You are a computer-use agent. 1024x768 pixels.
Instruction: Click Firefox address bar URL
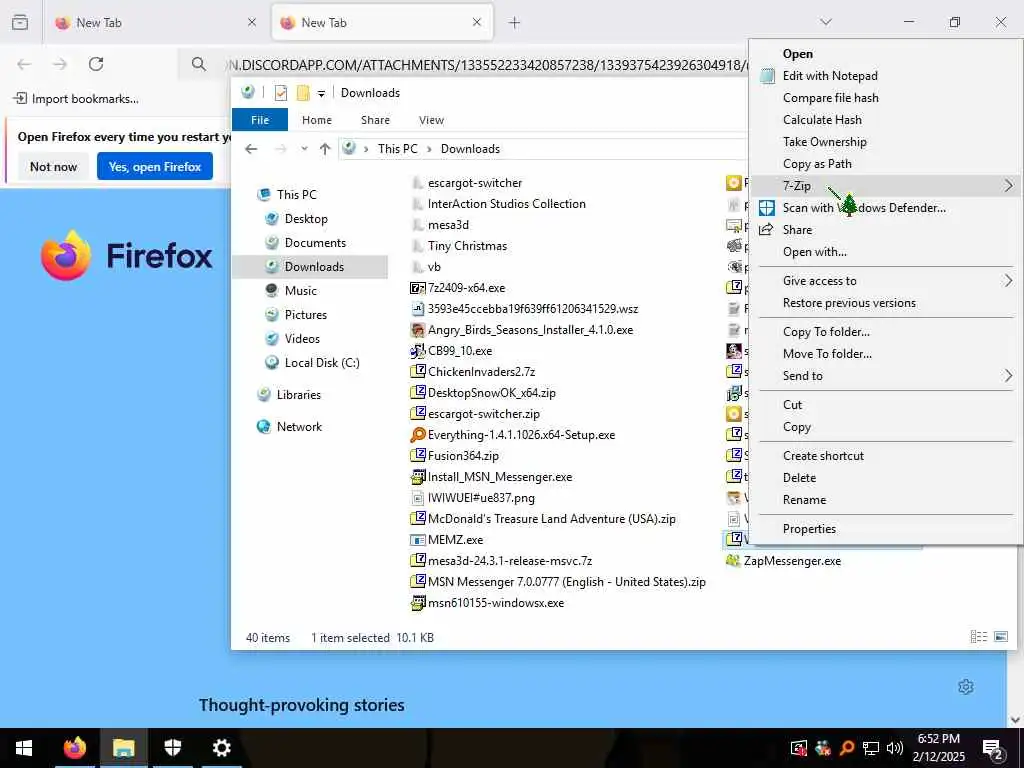pos(485,65)
